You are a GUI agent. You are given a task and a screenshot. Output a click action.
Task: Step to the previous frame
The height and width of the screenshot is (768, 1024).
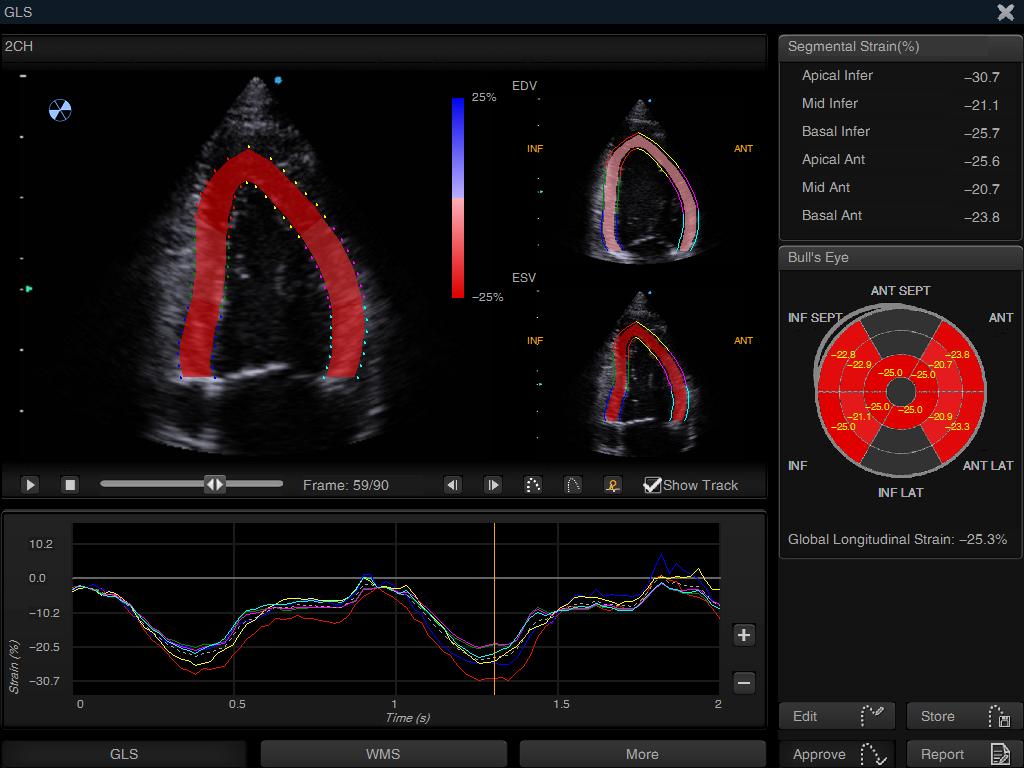[453, 485]
